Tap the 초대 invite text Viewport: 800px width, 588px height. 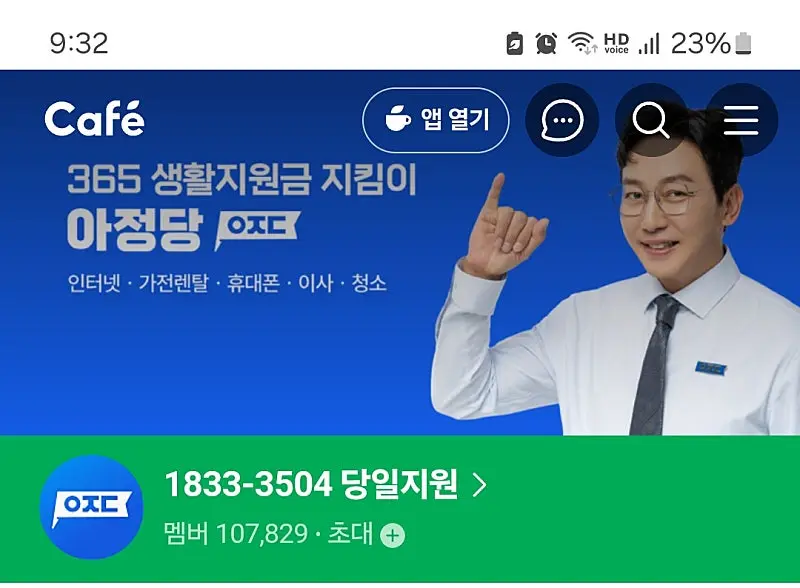(x=350, y=533)
